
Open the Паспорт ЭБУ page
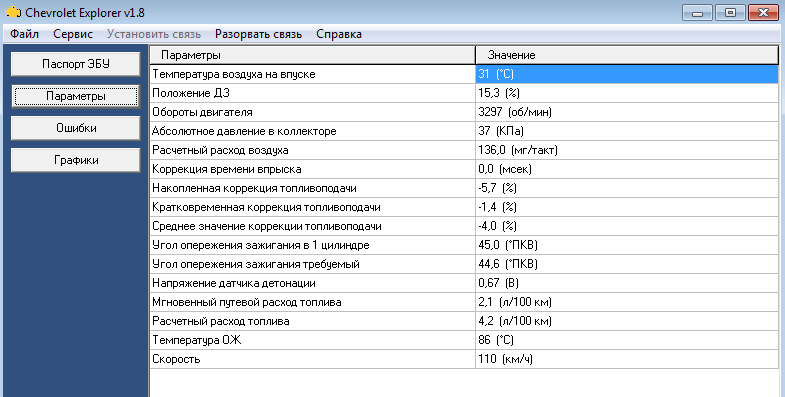tap(76, 64)
